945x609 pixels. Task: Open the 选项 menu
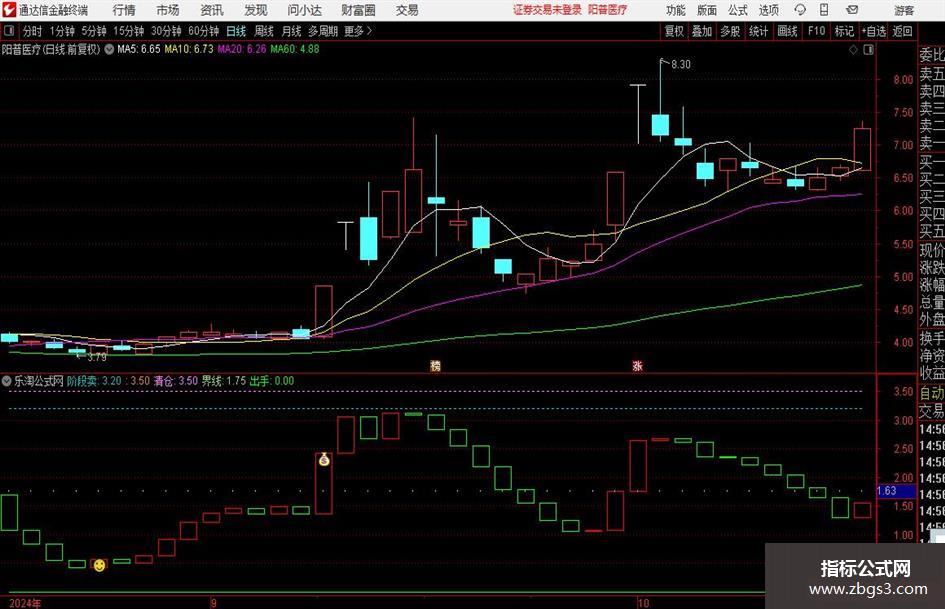tap(768, 10)
